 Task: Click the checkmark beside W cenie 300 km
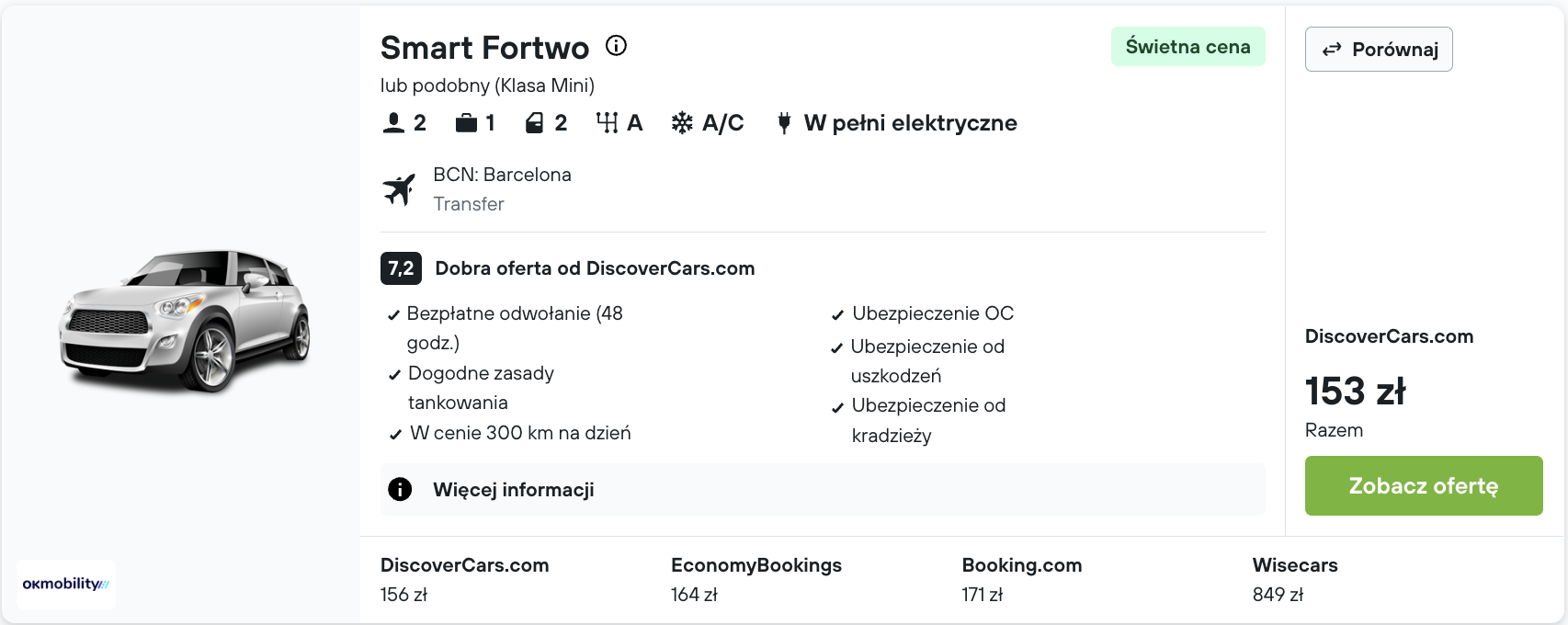[395, 435]
